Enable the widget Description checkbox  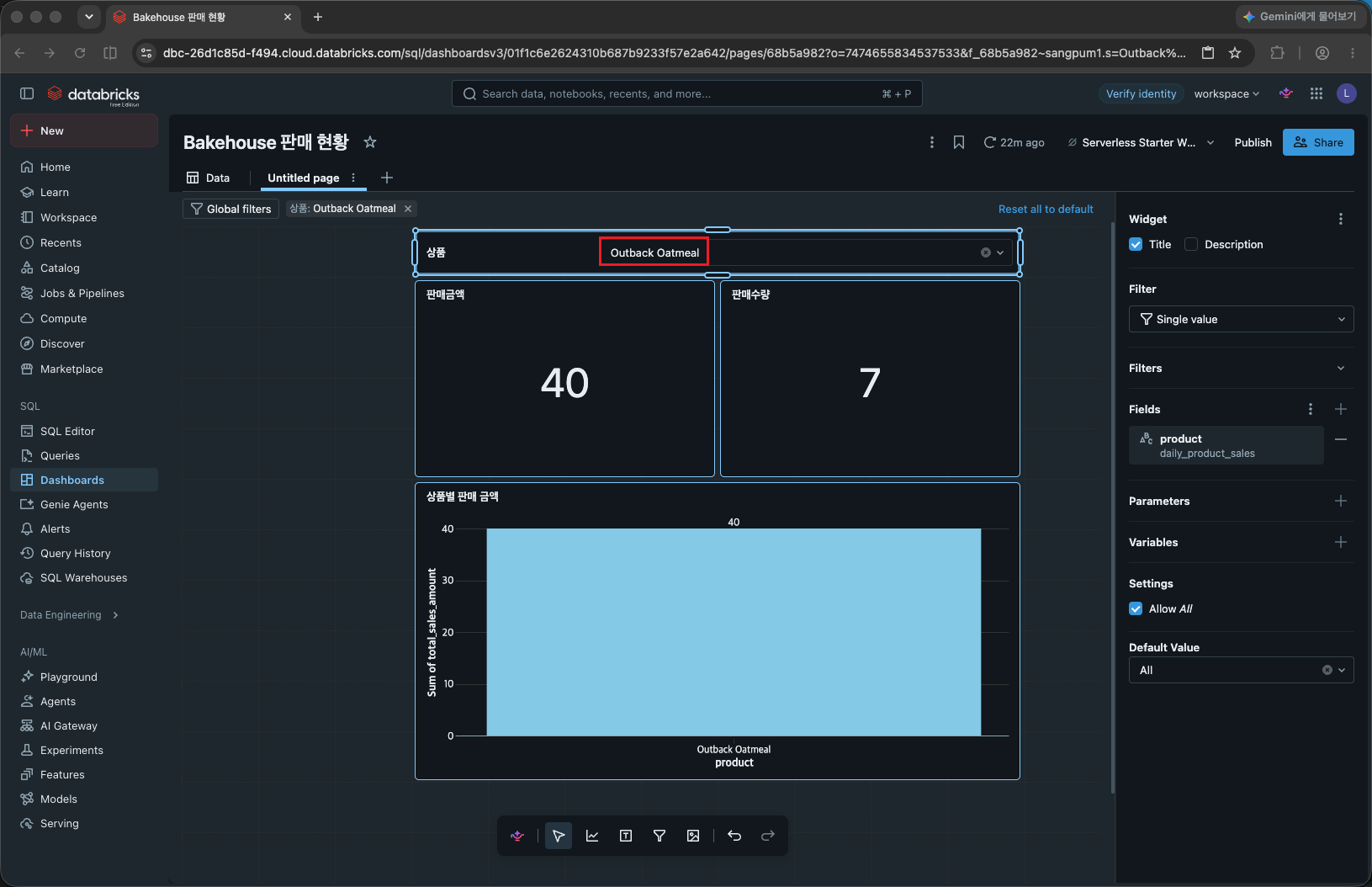pyautogui.click(x=1191, y=244)
